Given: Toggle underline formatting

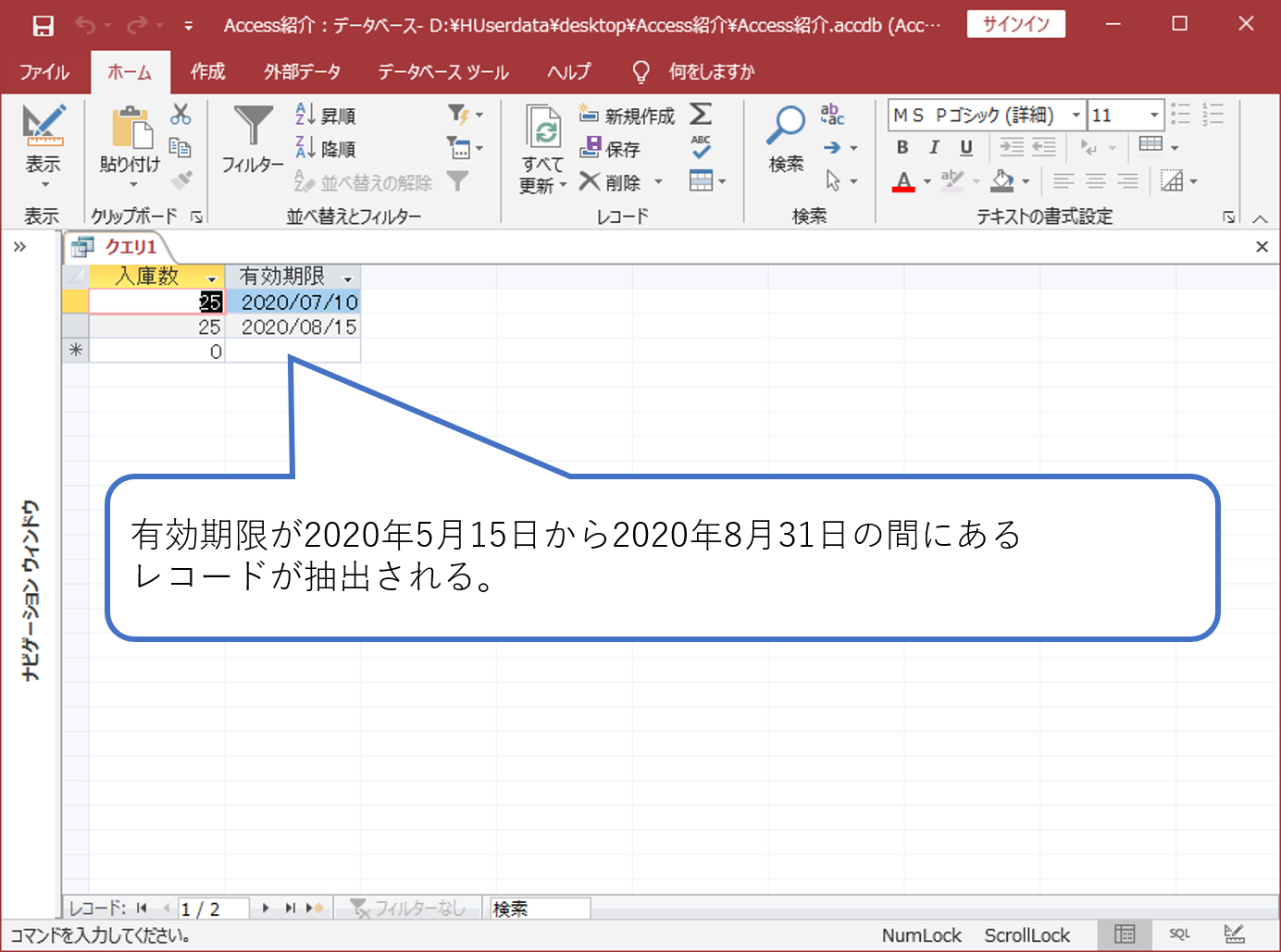Looking at the screenshot, I should pyautogui.click(x=965, y=147).
